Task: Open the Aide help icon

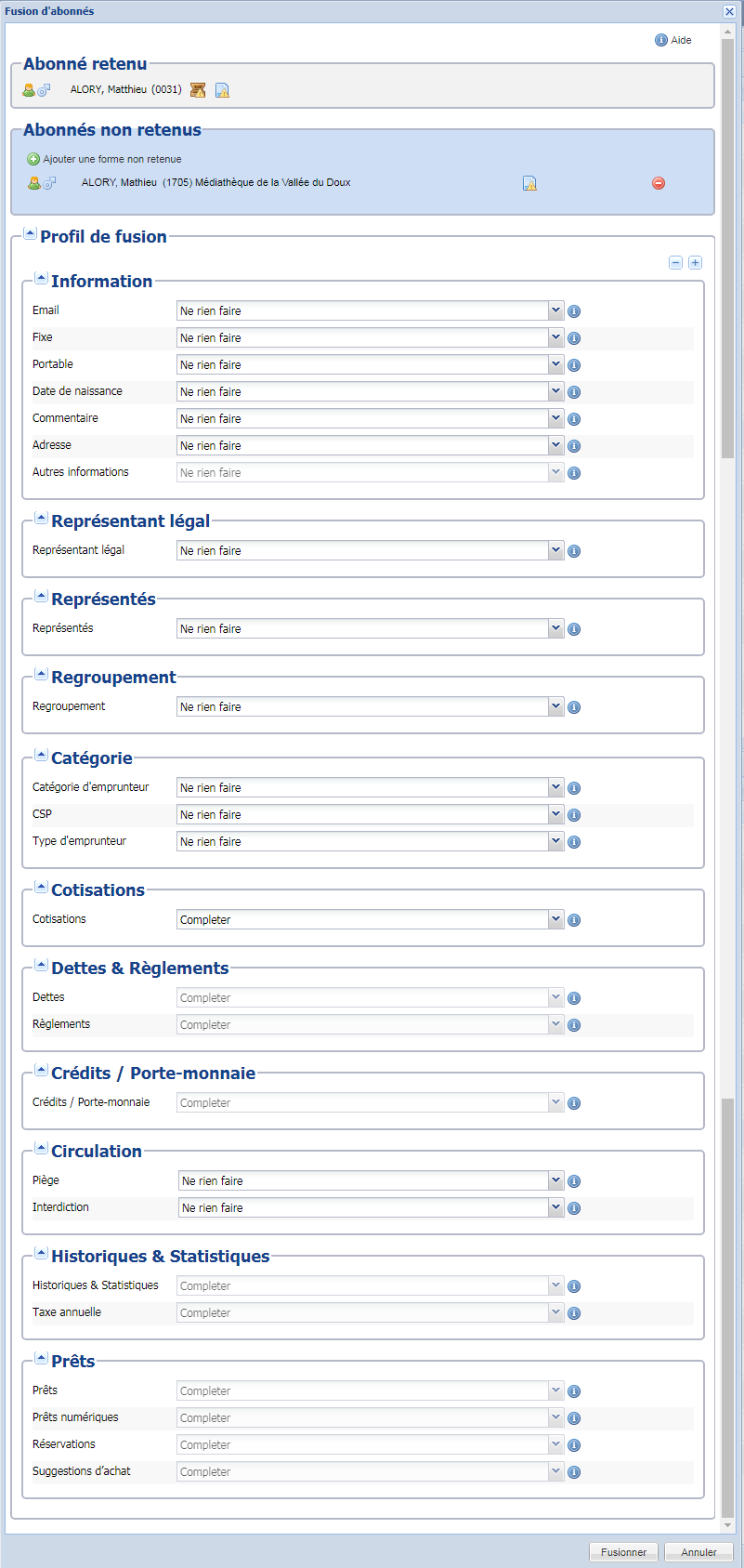Action: click(x=661, y=40)
